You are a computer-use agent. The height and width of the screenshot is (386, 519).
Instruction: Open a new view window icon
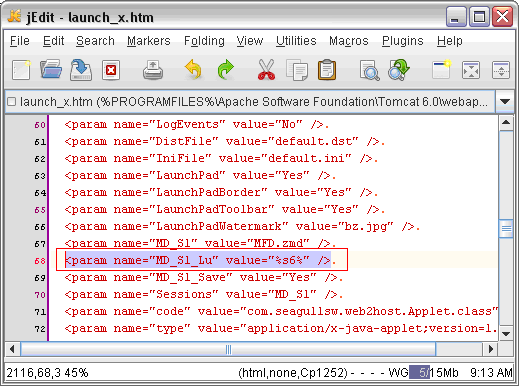441,69
